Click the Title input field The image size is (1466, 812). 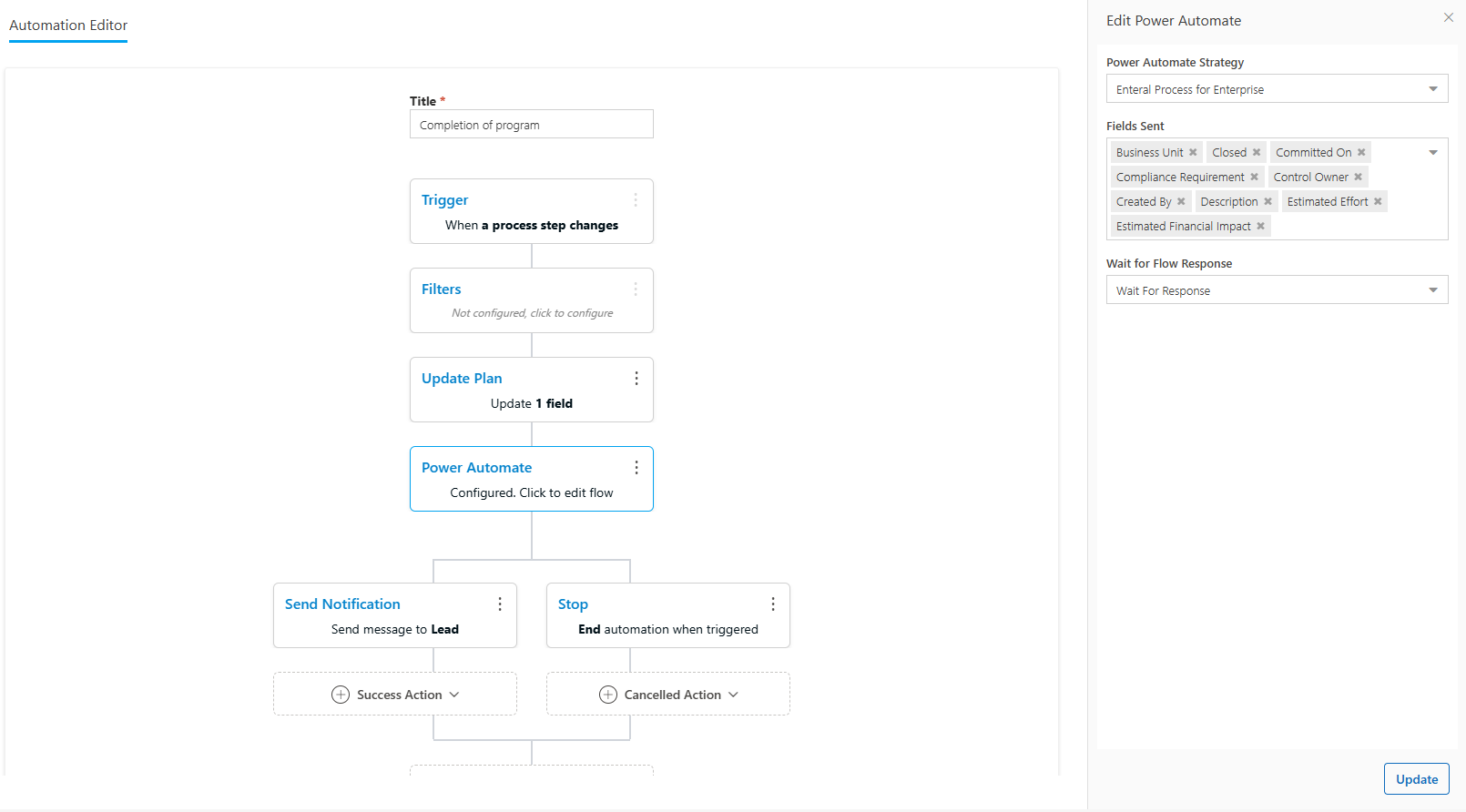pyautogui.click(x=532, y=125)
